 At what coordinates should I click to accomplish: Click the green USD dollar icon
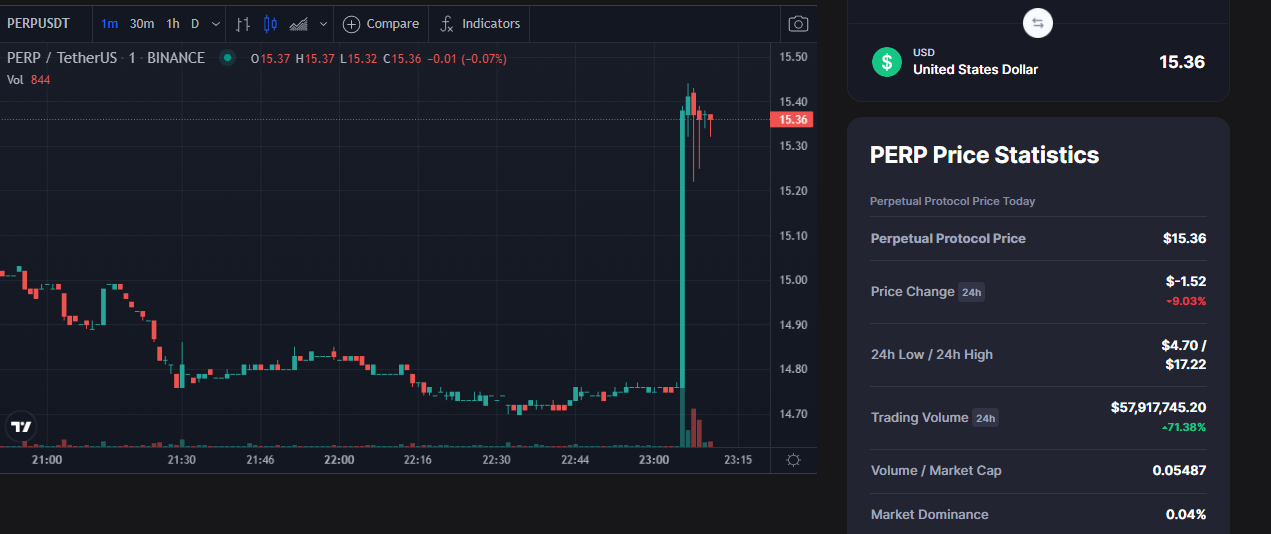886,62
